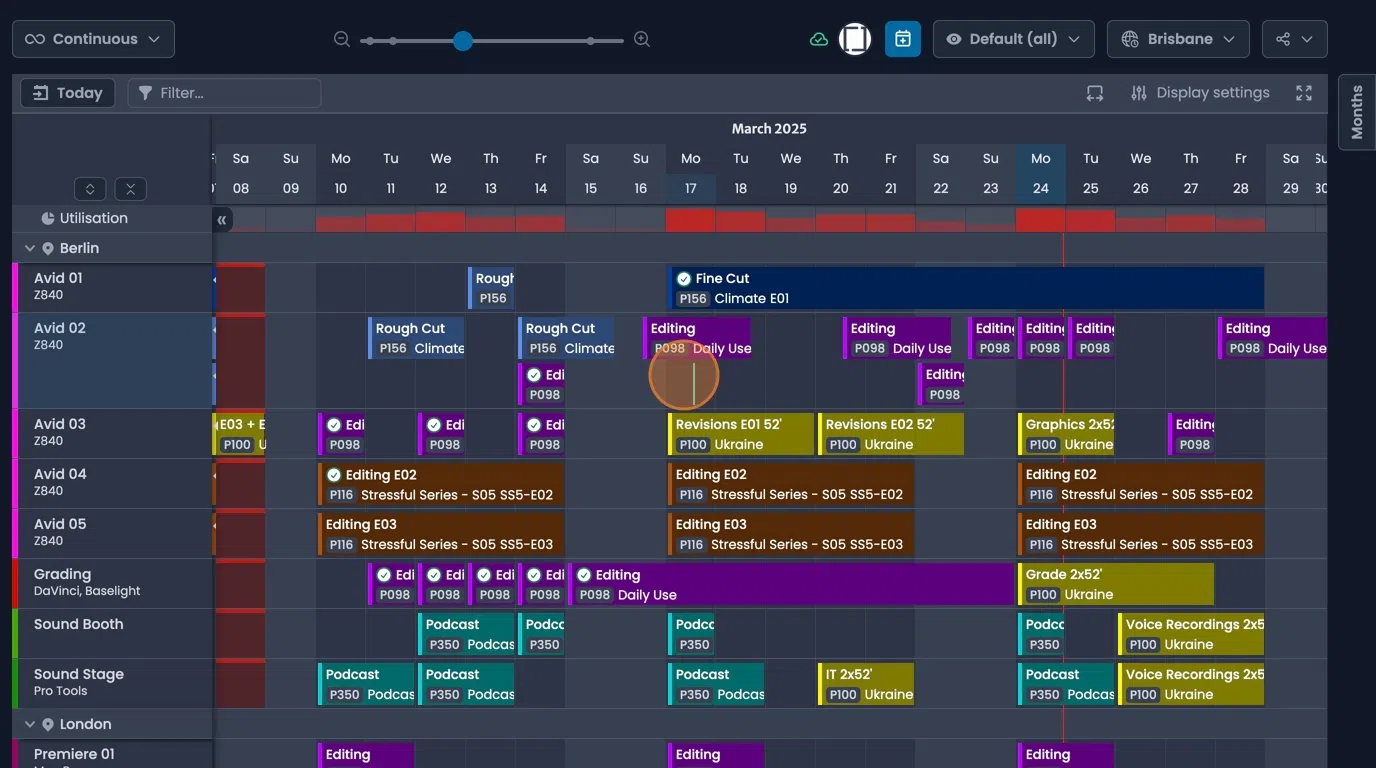Toggle checkmark on Grading Editing Daily Use booking

[x=584, y=575]
